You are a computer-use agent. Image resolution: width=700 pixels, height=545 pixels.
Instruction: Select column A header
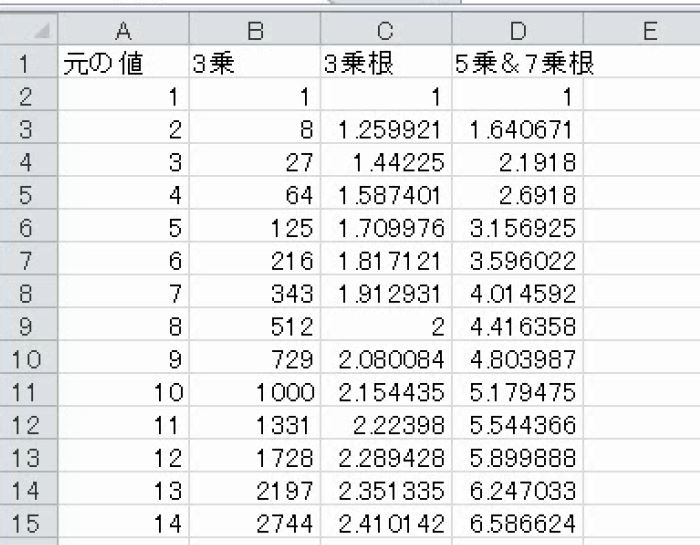[x=123, y=30]
